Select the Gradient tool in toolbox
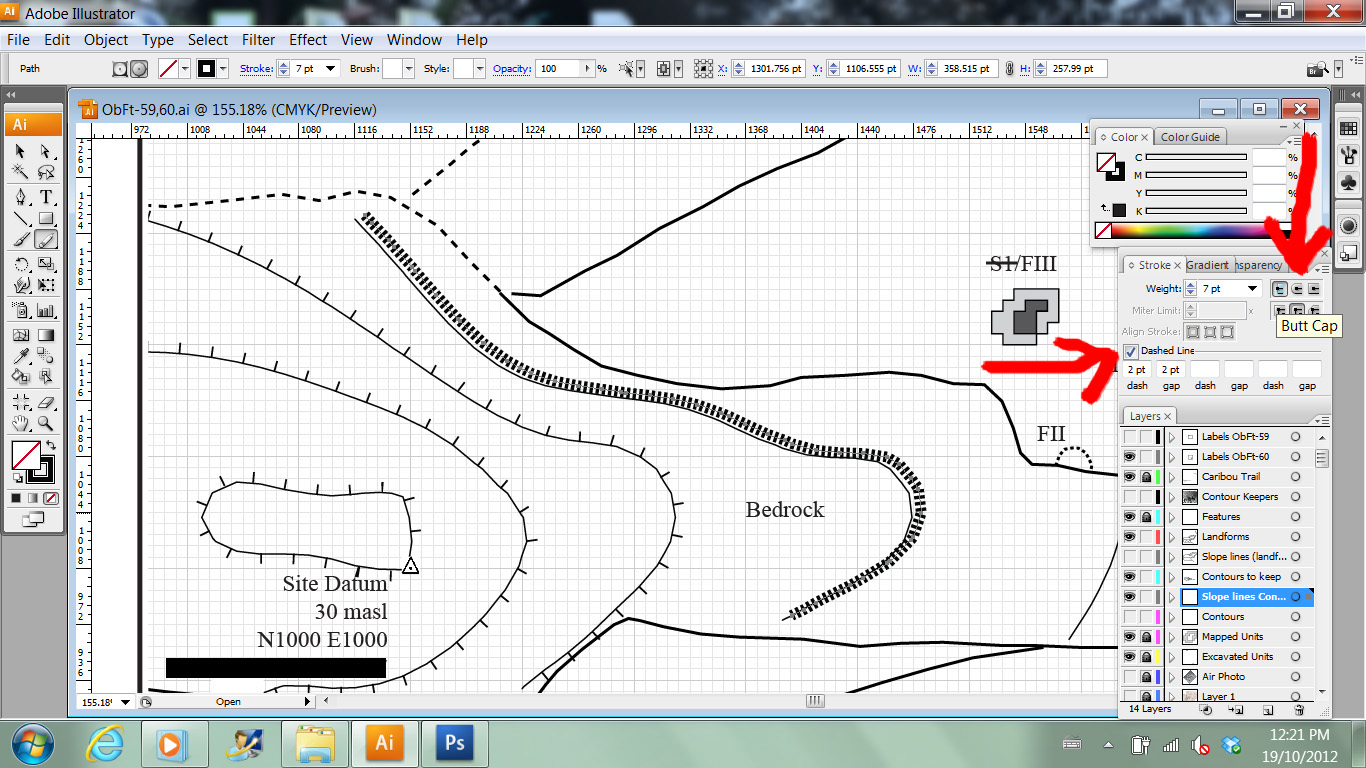1366x768 pixels. click(46, 334)
